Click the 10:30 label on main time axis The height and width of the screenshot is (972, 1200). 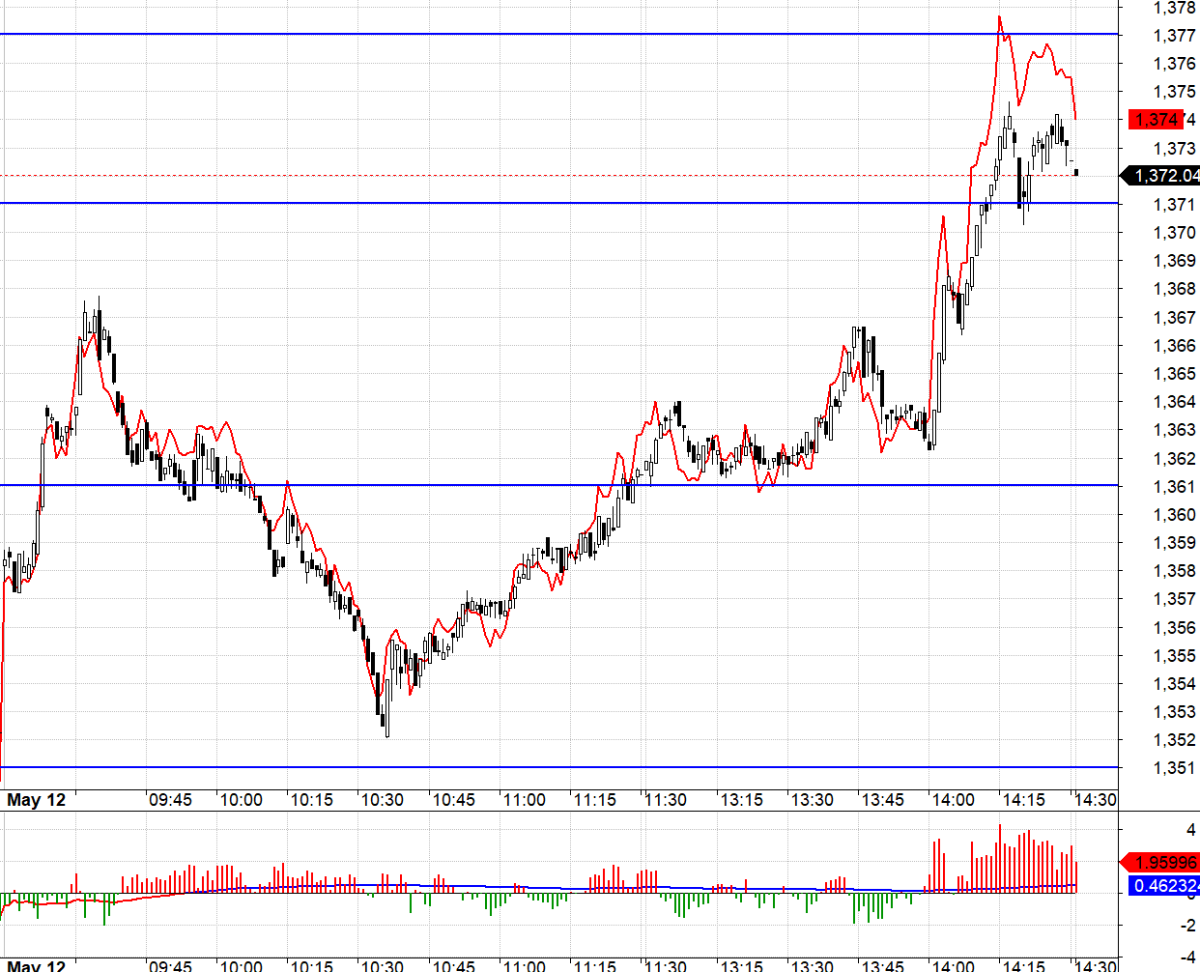381,800
